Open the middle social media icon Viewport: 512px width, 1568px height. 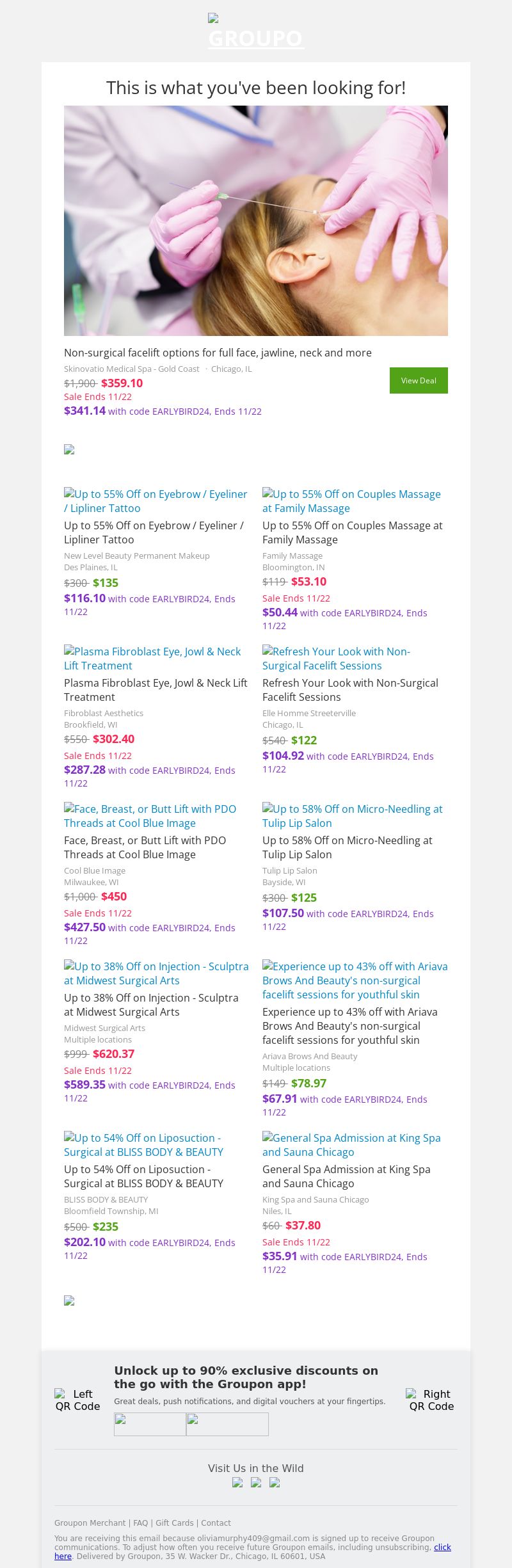tap(256, 1483)
